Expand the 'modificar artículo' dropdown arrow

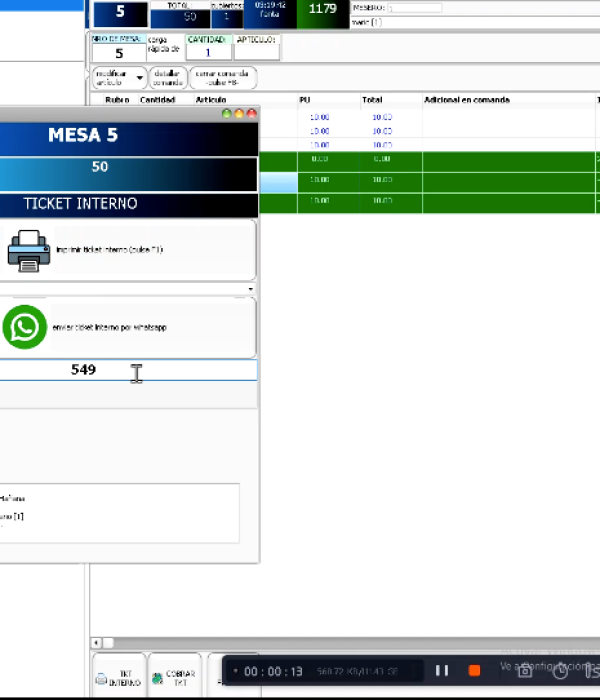(x=140, y=78)
